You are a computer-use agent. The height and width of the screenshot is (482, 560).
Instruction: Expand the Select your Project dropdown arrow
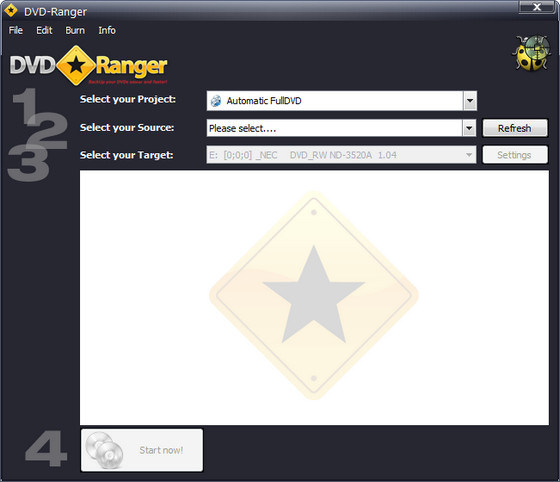470,101
